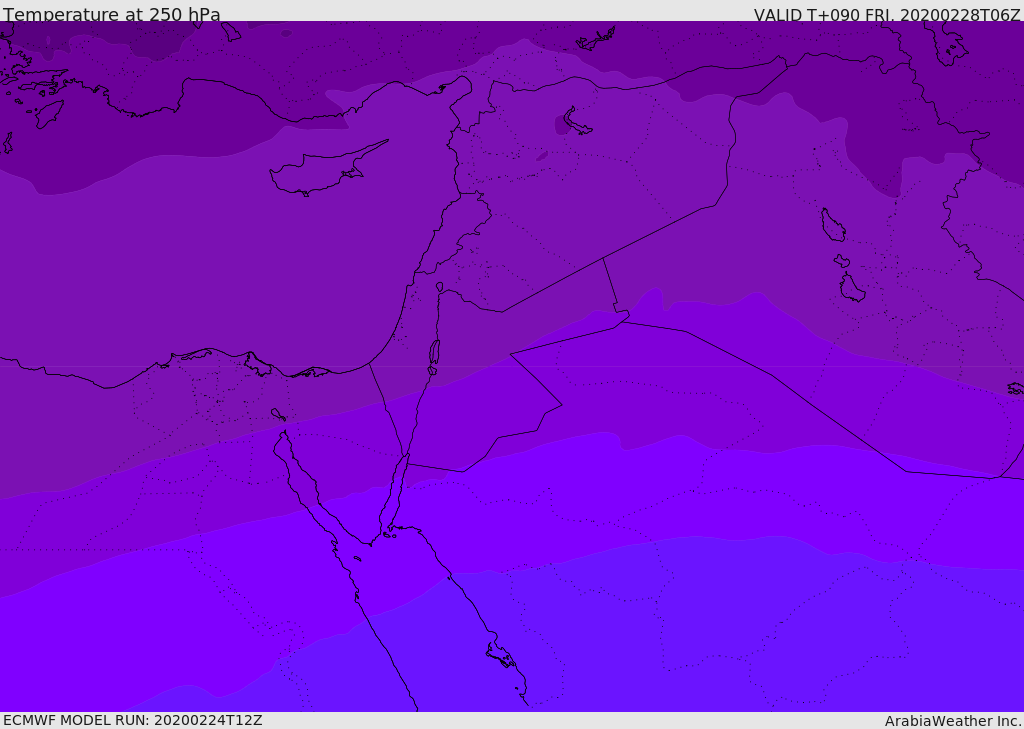Click Lake Assad in northern Syria
This screenshot has width=1024, height=729.
(576, 121)
